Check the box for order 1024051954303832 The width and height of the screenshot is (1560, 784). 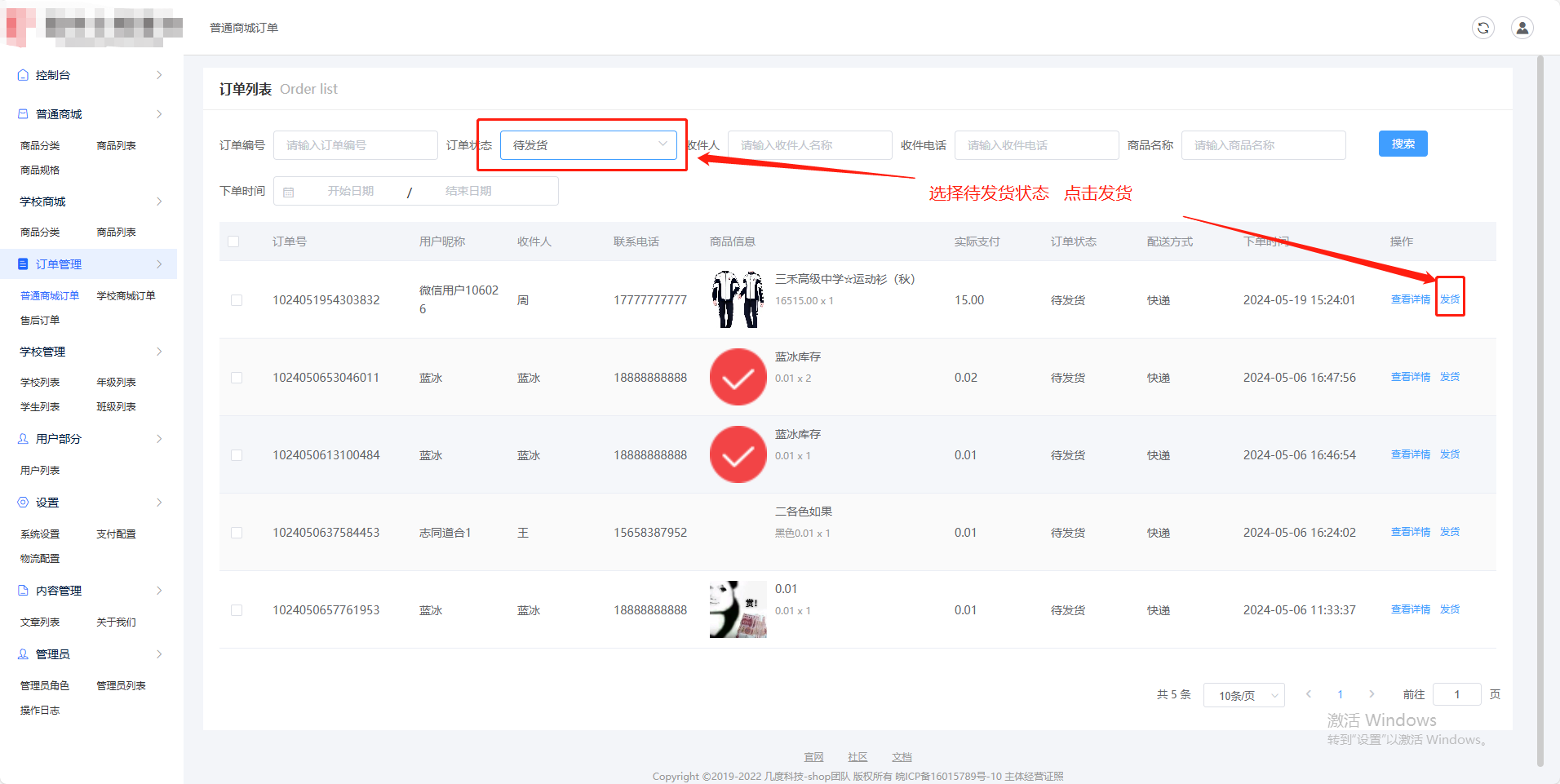pyautogui.click(x=237, y=300)
